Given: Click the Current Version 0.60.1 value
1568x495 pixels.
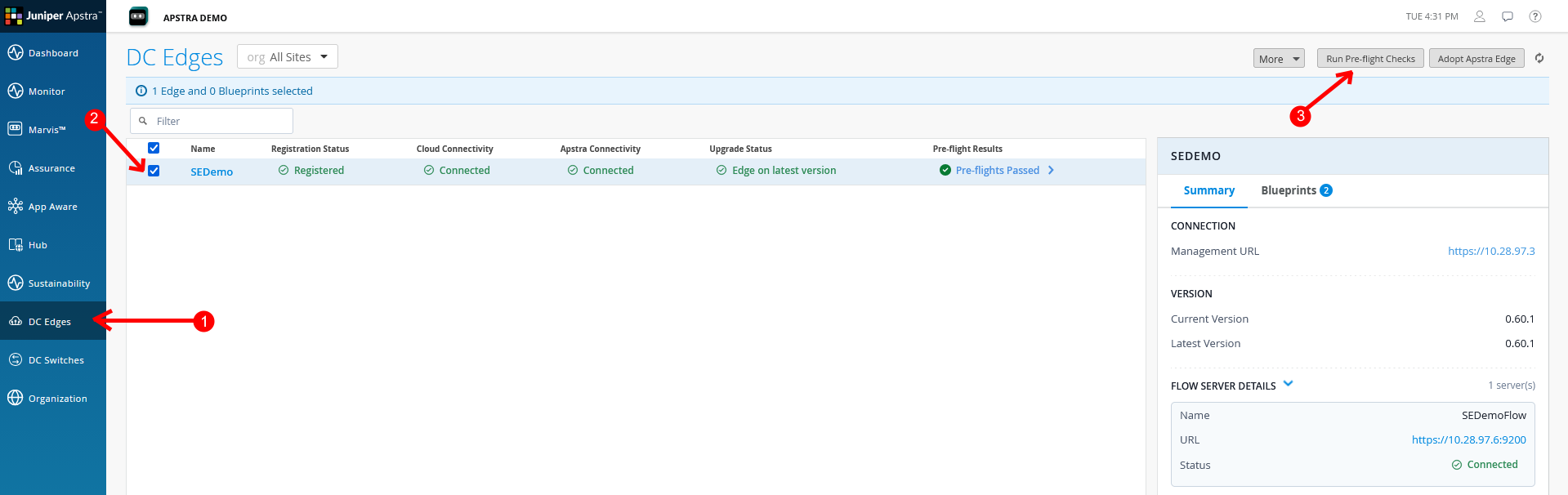Looking at the screenshot, I should [x=1520, y=319].
